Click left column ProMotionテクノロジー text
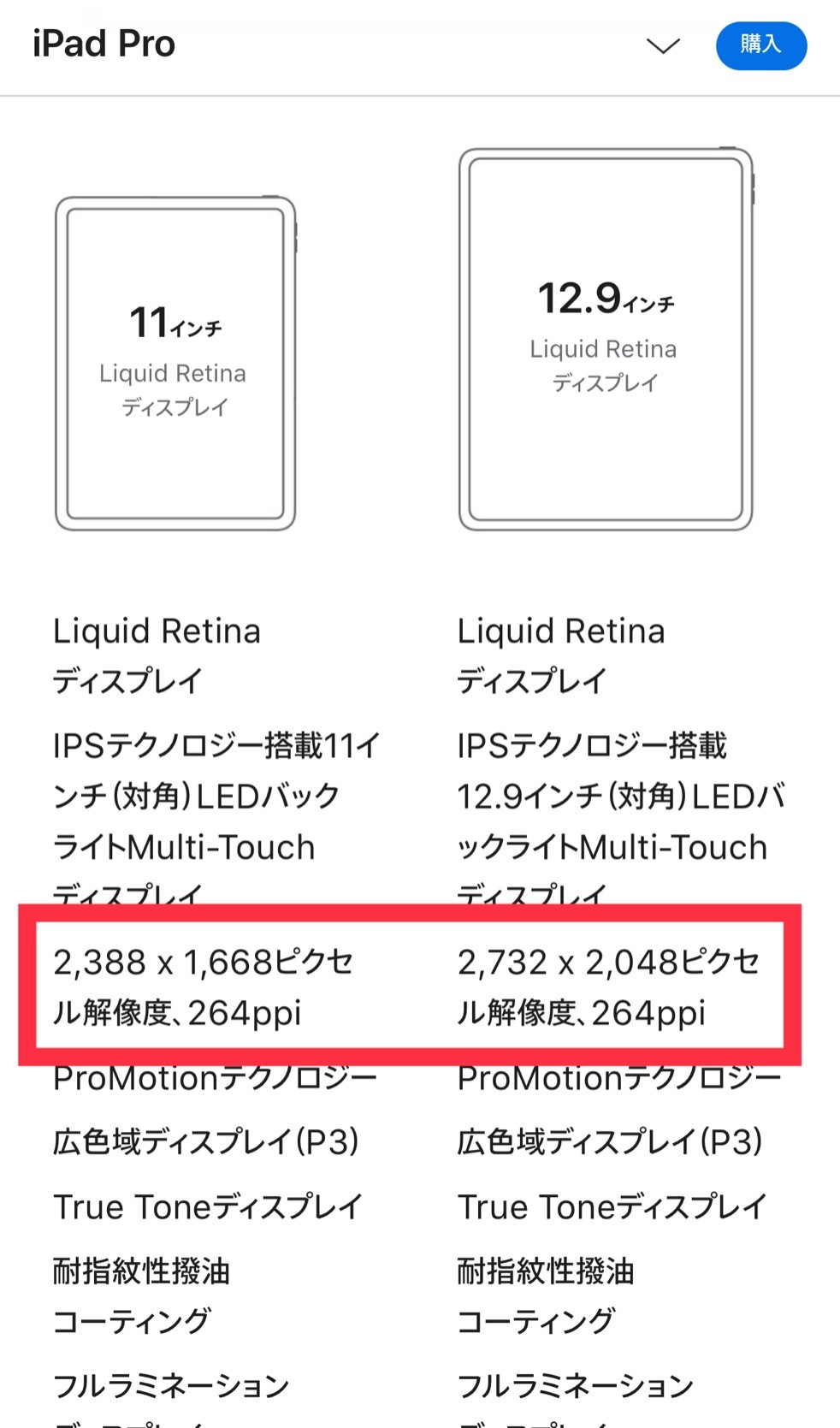This screenshot has width=840, height=1428. click(x=215, y=1078)
